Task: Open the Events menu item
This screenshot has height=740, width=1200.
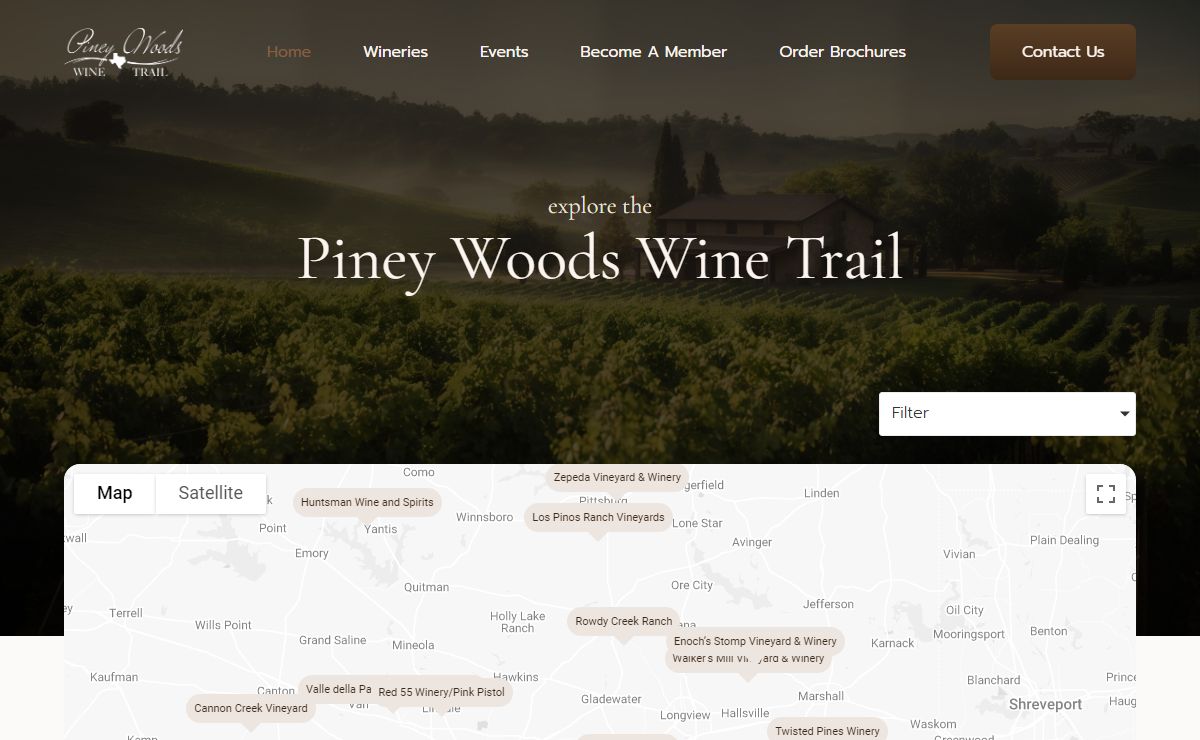Action: pyautogui.click(x=504, y=52)
